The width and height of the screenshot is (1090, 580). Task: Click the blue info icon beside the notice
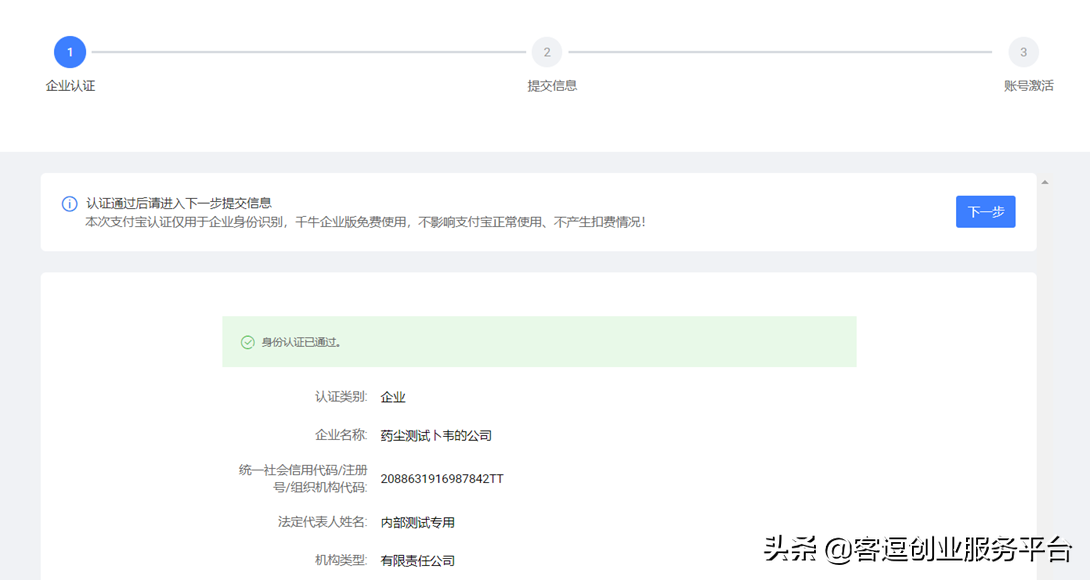[x=69, y=204]
